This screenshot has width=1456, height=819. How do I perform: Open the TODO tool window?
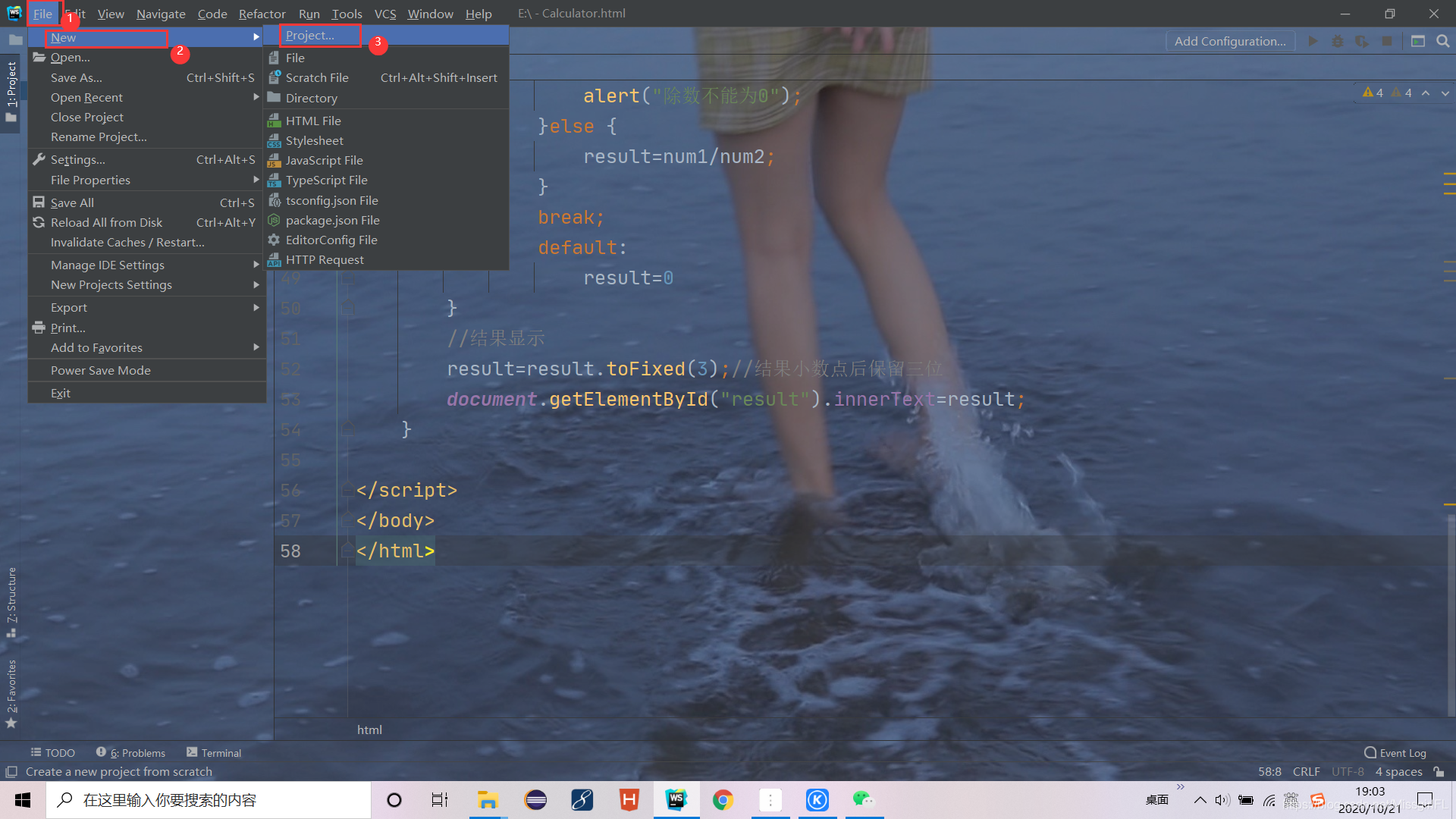click(x=53, y=752)
